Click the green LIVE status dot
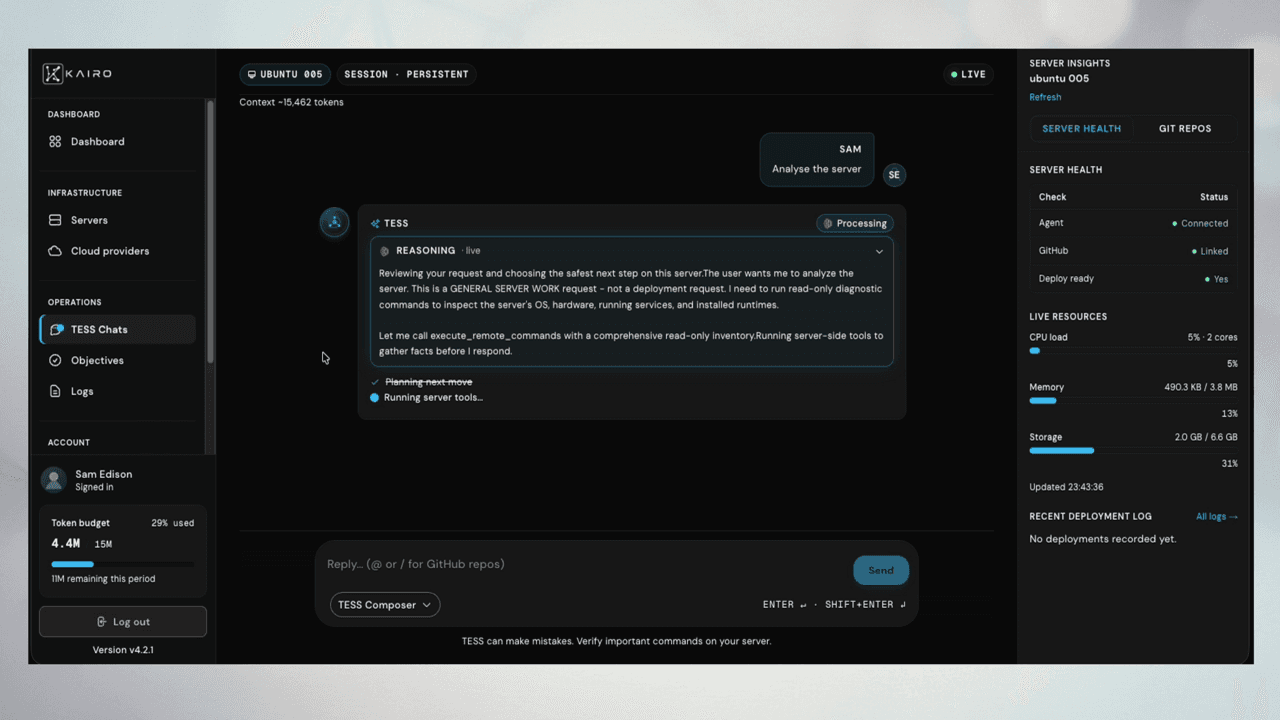This screenshot has height=720, width=1280. 954,75
